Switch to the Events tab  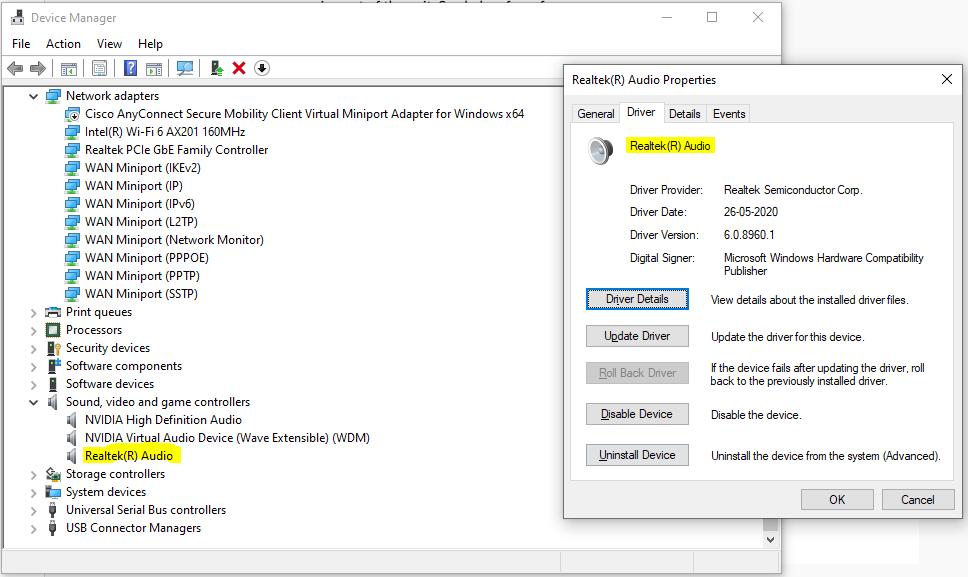point(729,114)
